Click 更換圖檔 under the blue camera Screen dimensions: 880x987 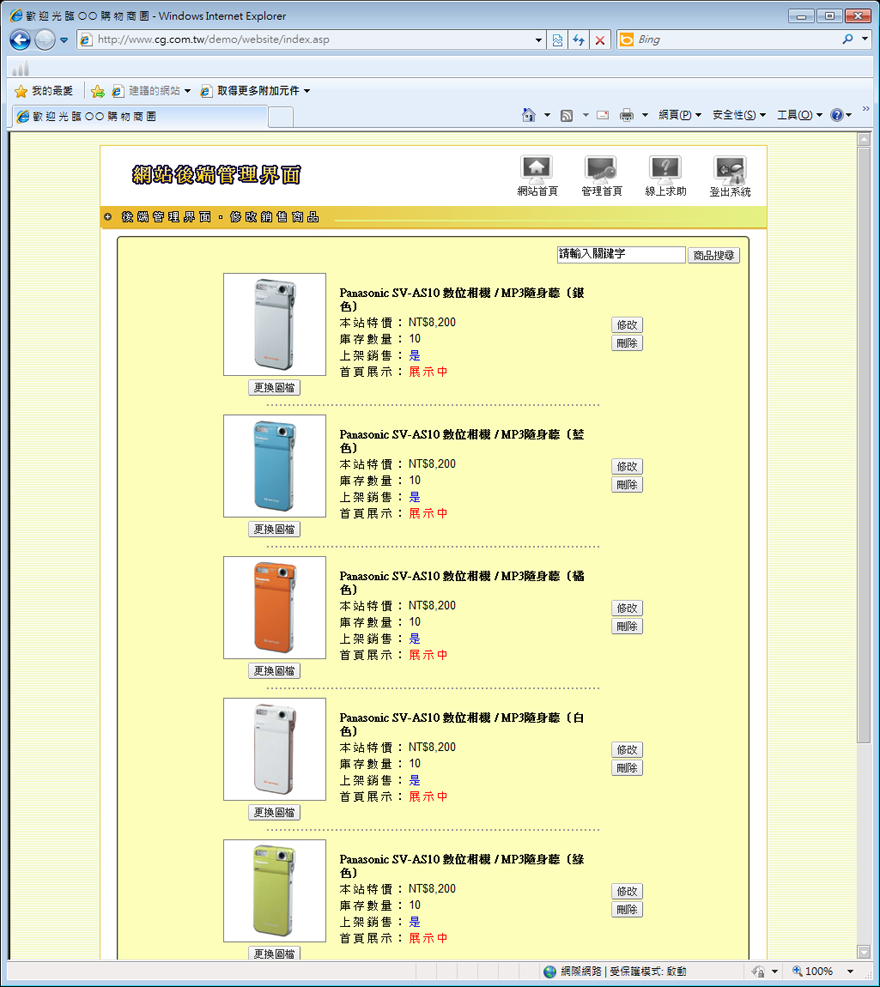274,529
